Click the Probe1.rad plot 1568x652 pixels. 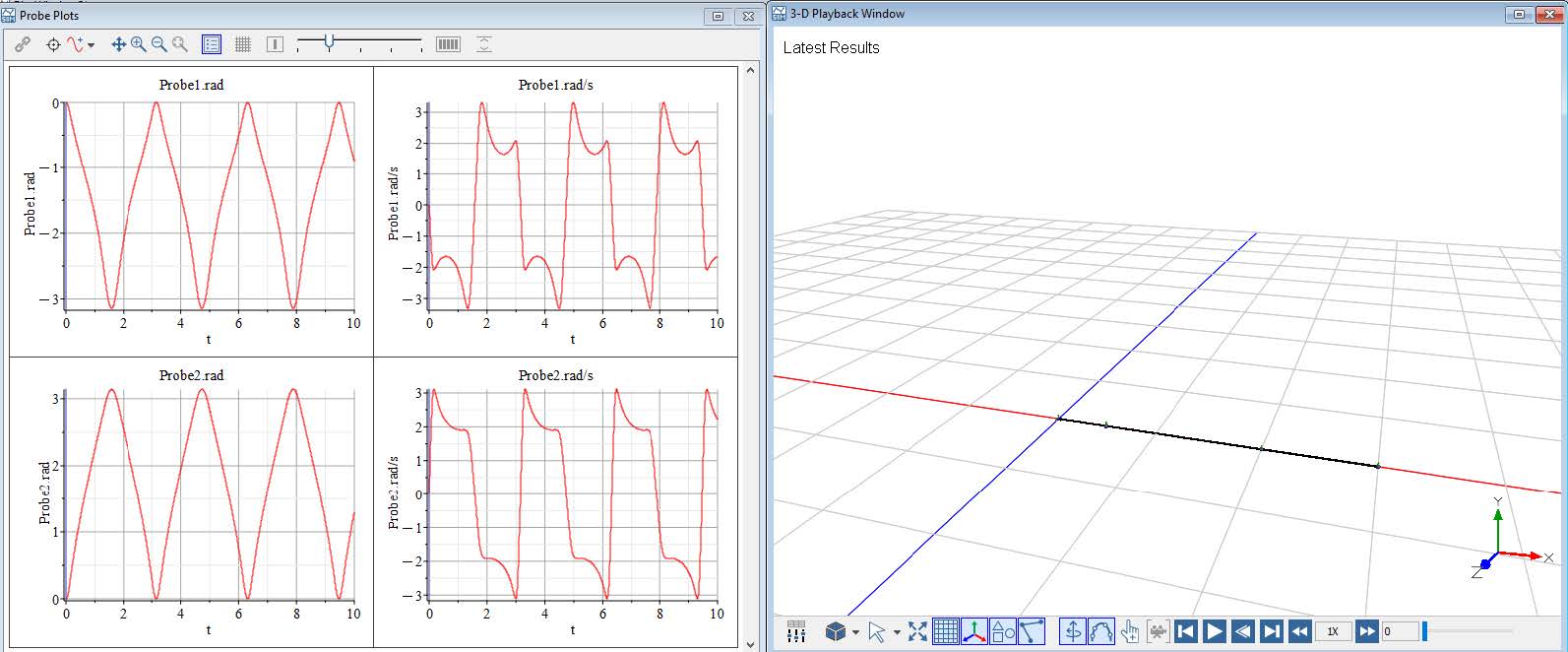click(x=207, y=202)
